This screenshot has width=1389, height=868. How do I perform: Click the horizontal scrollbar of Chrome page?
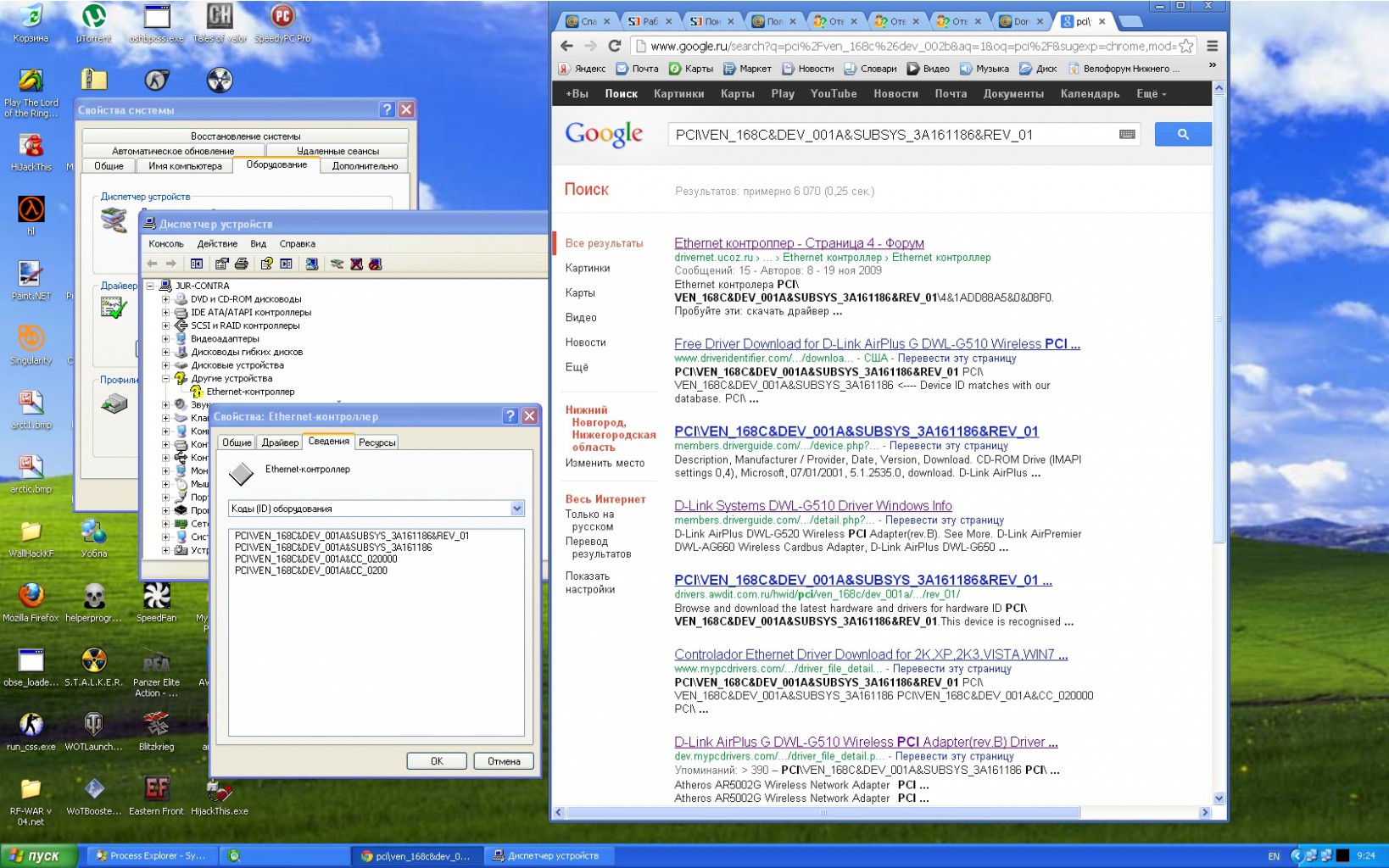[823, 812]
